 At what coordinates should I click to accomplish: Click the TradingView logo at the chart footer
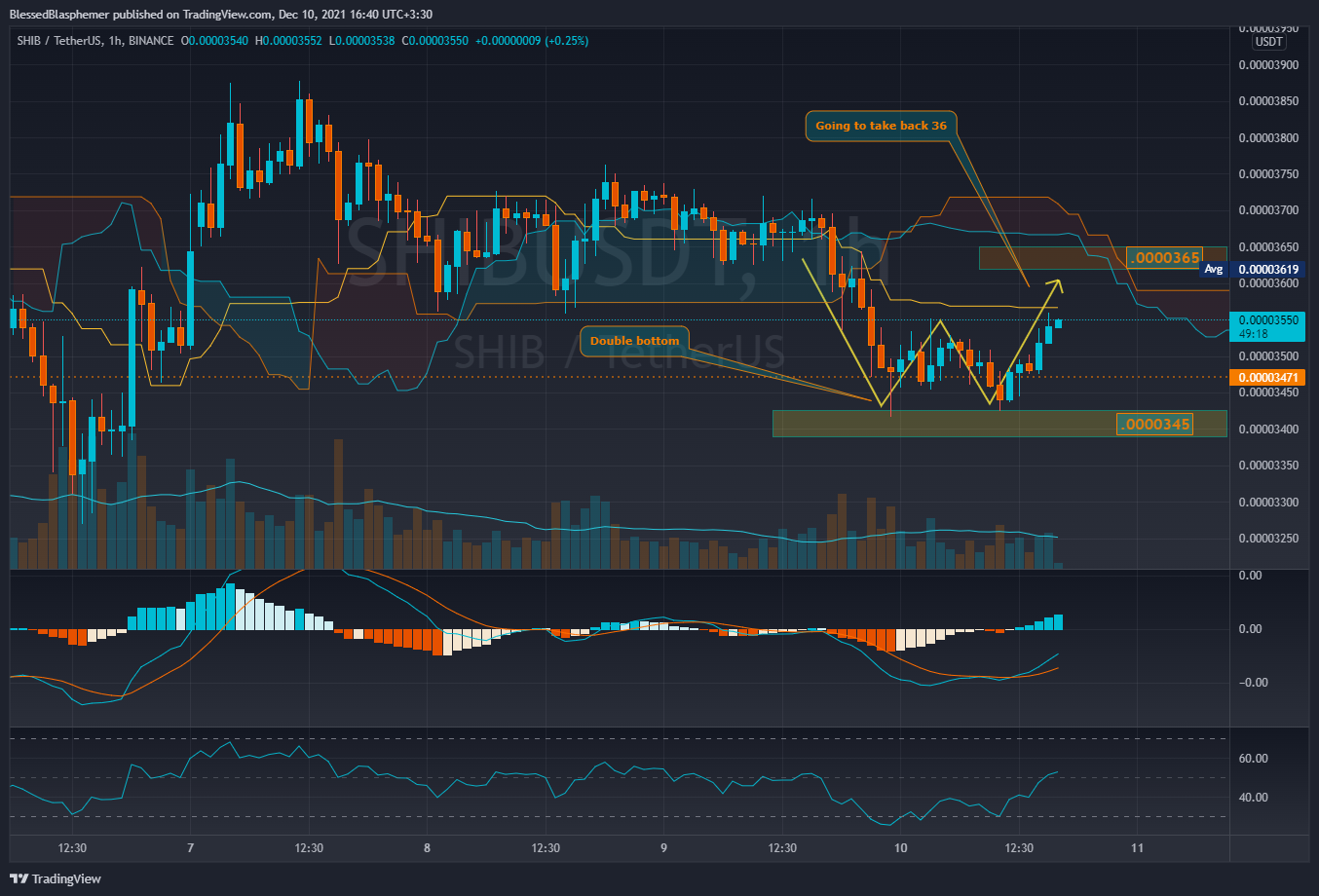tap(56, 878)
